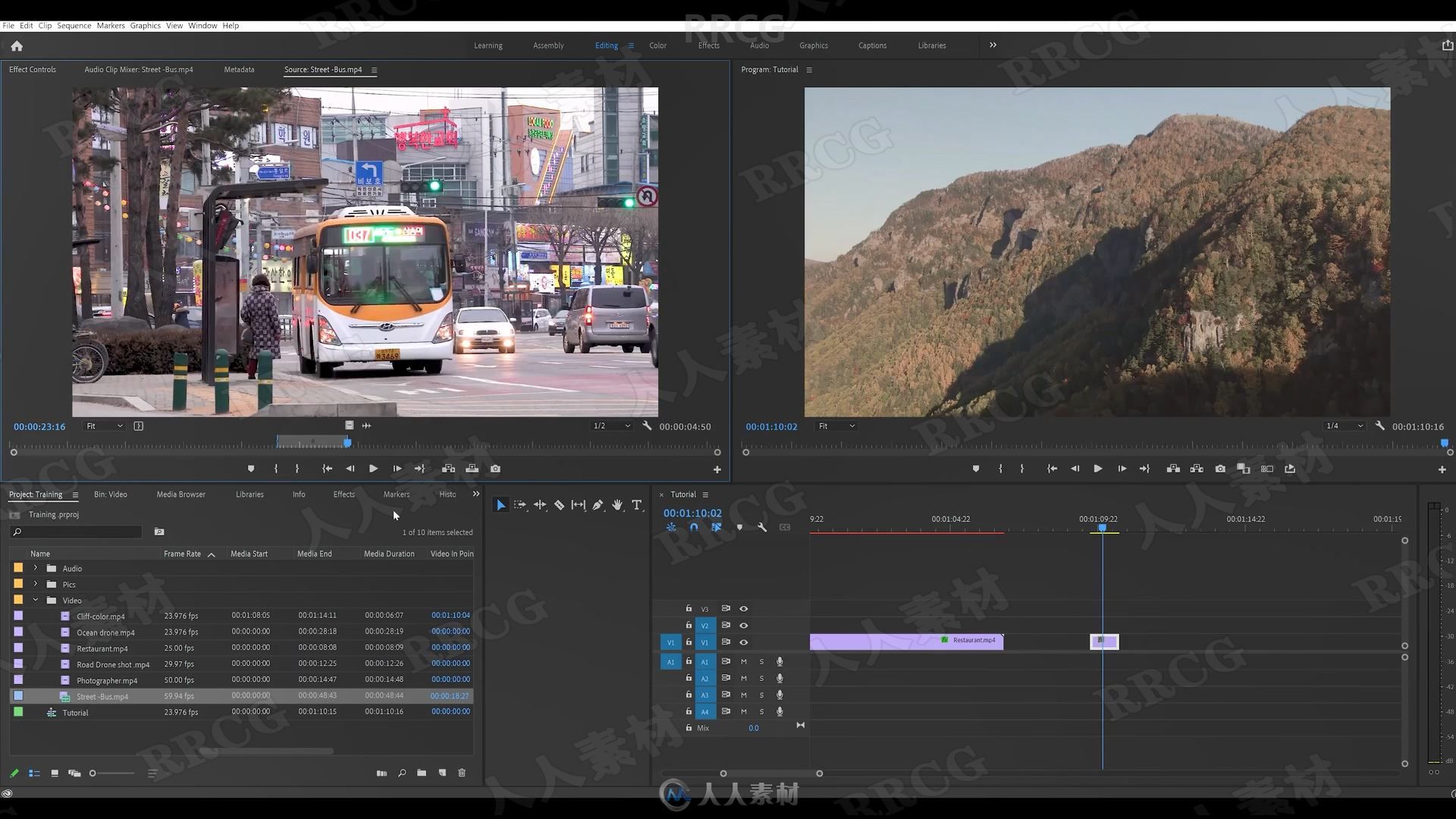
Task: Mark In point in Source monitor
Action: [x=276, y=469]
